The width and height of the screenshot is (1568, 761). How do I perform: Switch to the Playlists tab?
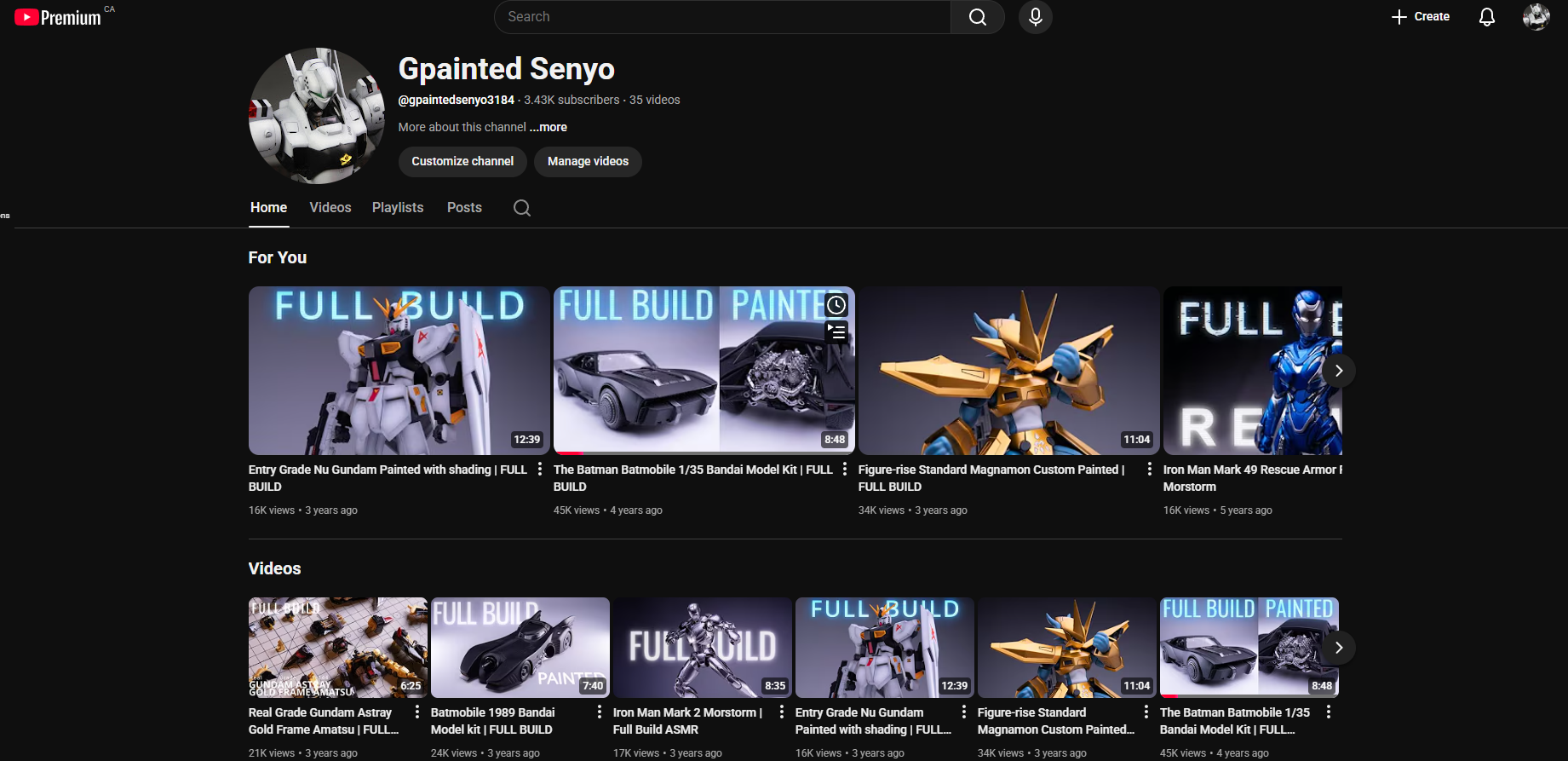[x=398, y=208]
